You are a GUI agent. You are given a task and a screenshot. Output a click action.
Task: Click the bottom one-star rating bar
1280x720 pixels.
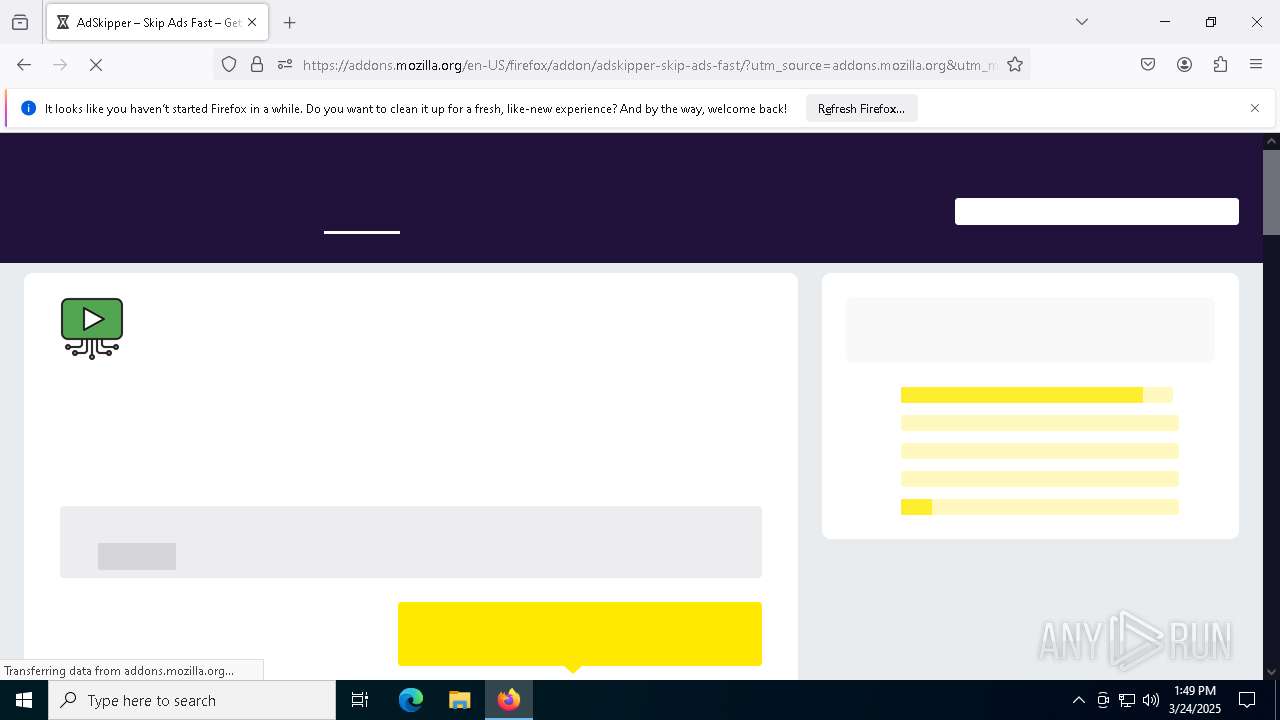click(1040, 507)
